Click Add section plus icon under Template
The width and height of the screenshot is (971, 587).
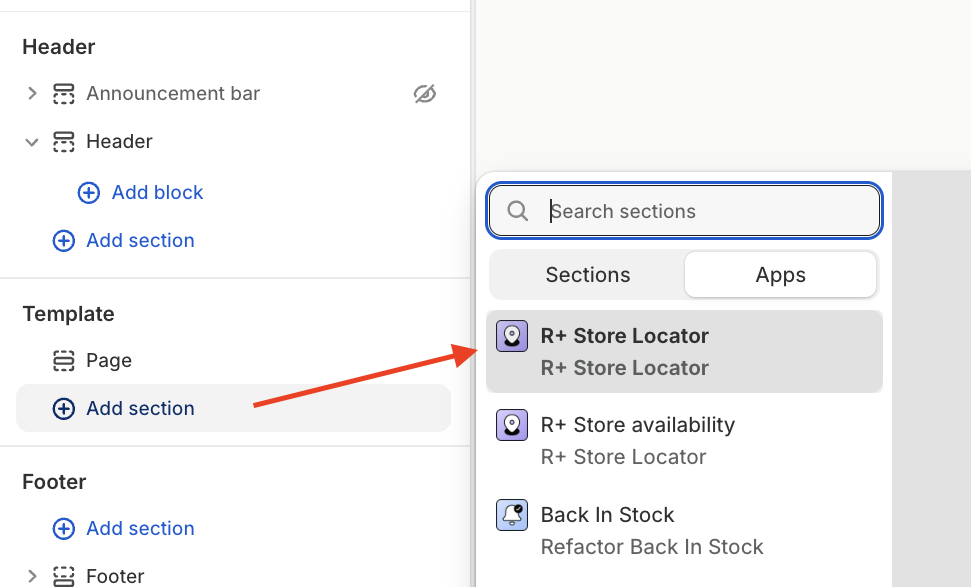click(64, 409)
